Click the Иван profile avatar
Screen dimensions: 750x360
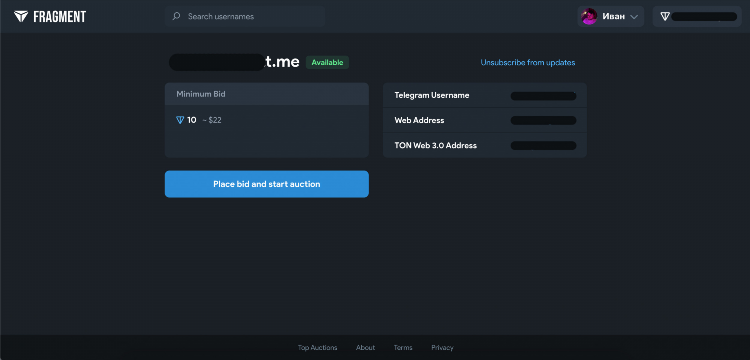[589, 17]
